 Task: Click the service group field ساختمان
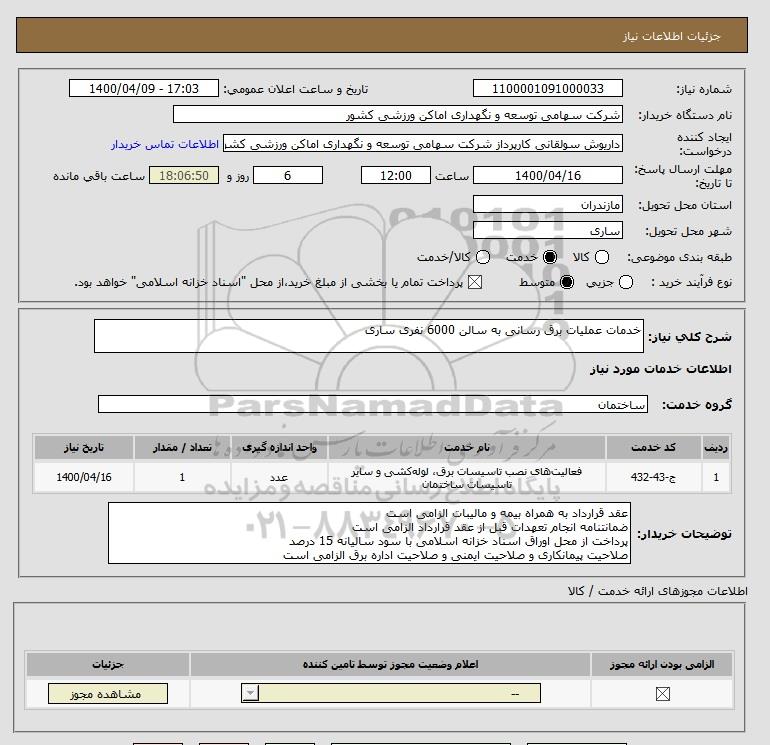(x=373, y=404)
